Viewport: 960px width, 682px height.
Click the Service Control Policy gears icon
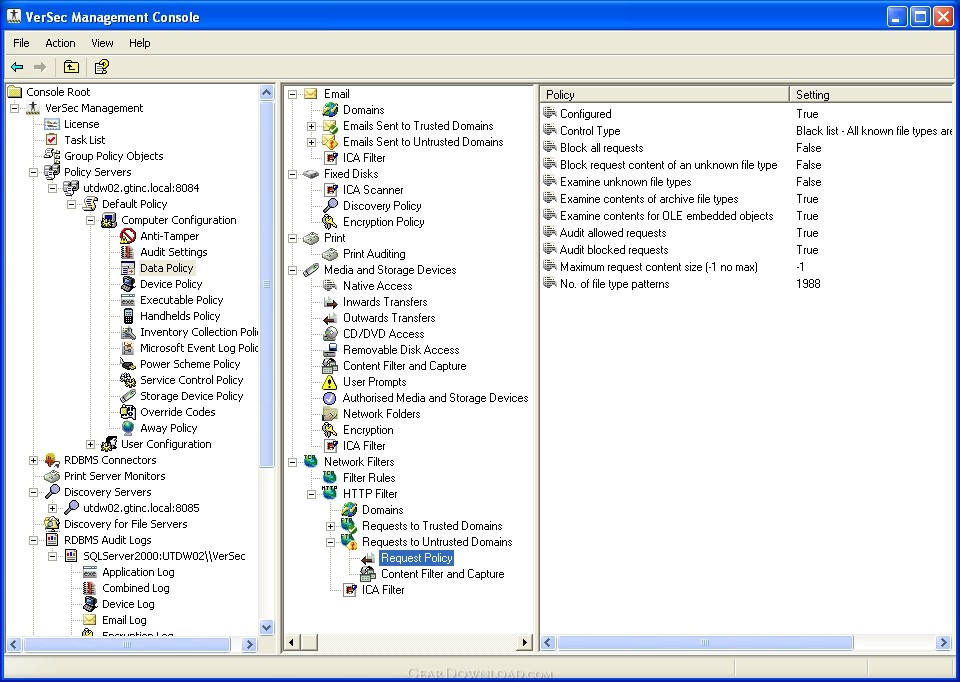(128, 380)
